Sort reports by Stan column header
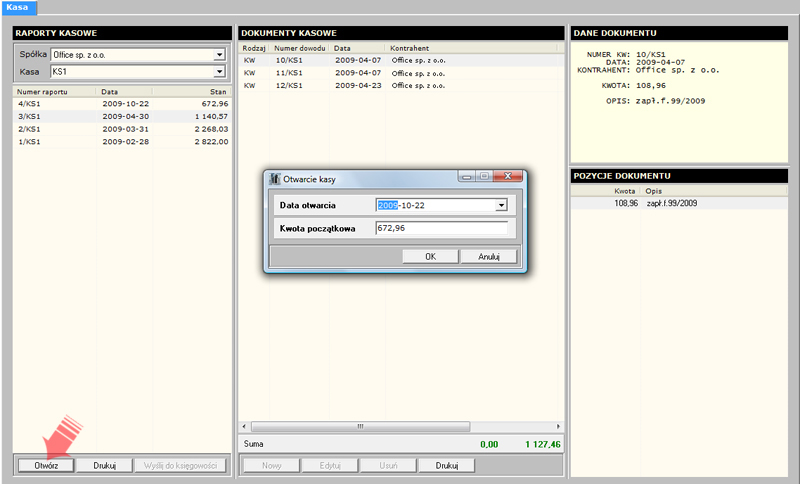Image resolution: width=800 pixels, height=484 pixels. [192, 92]
